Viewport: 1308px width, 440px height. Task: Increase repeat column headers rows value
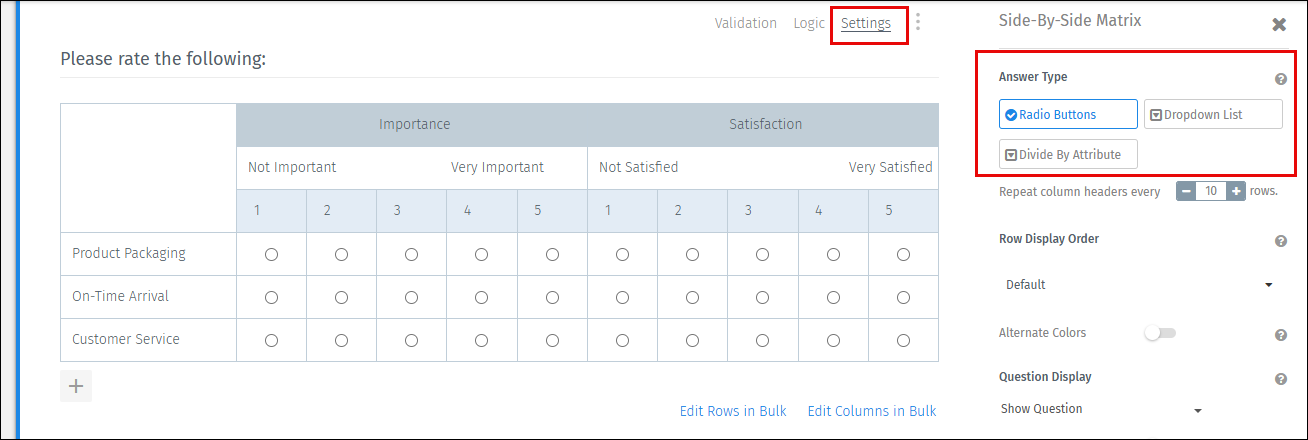(1236, 191)
